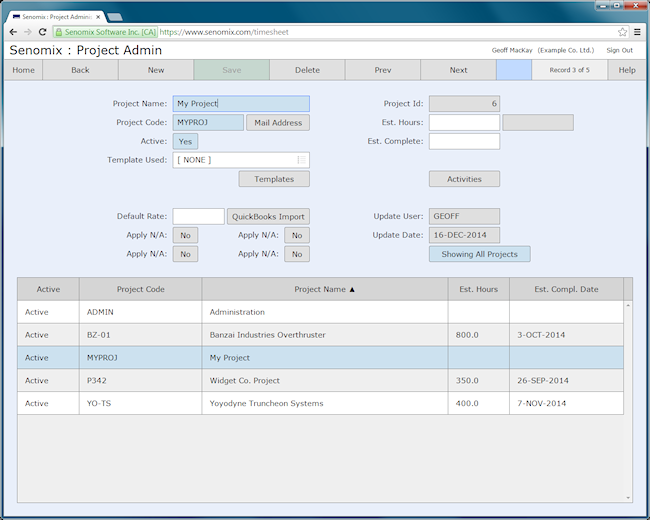
Task: Sort by the Project Code column header
Action: click(141, 289)
